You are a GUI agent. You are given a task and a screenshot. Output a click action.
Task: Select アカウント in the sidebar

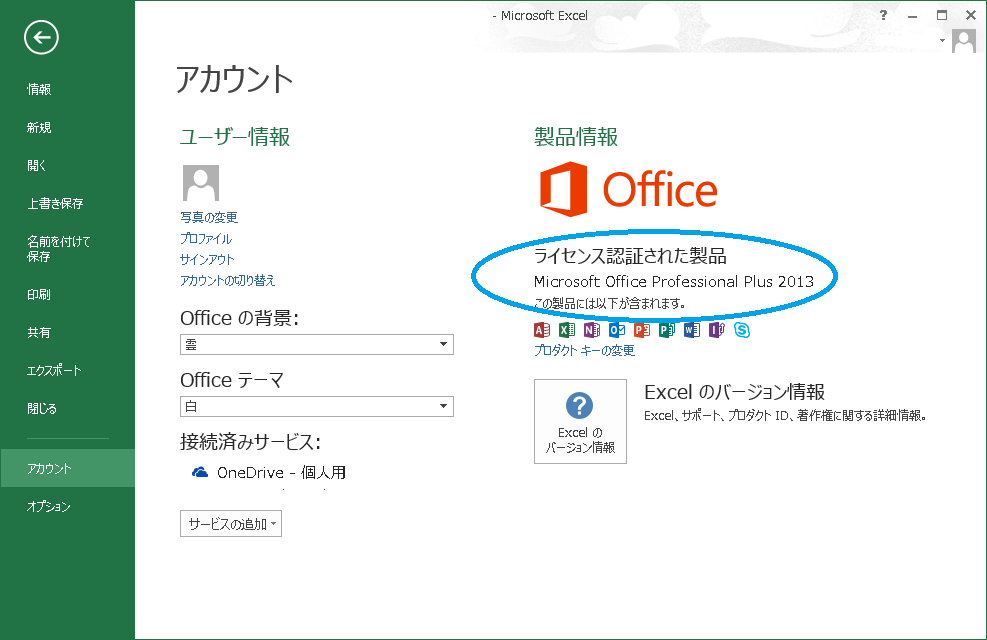67,468
